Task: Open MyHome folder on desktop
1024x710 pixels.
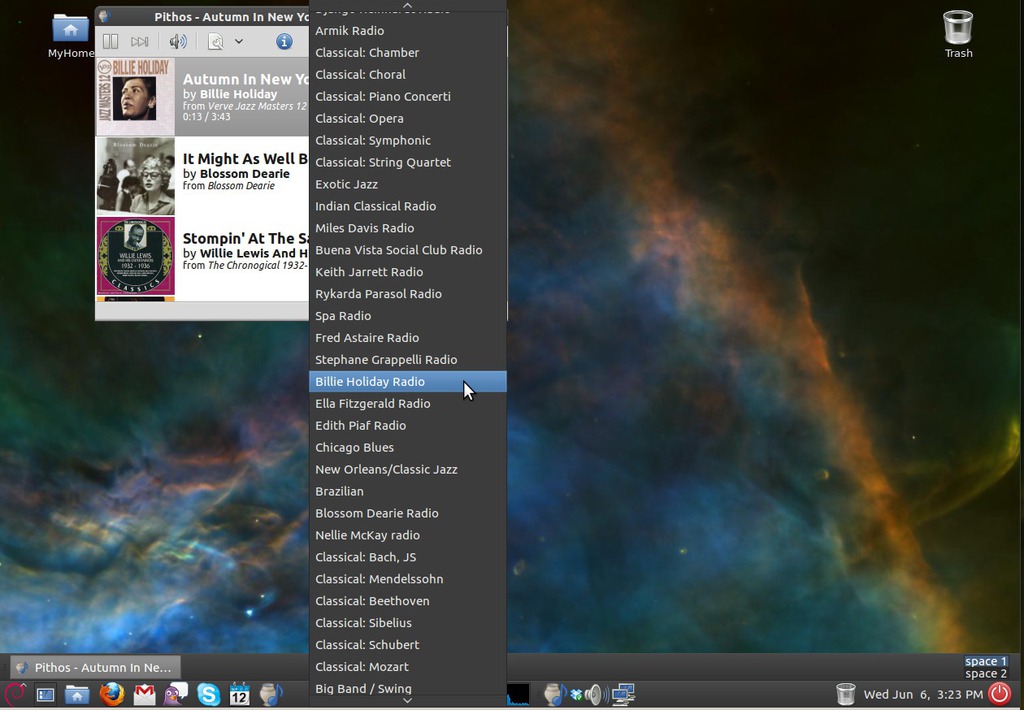Action: tap(71, 36)
